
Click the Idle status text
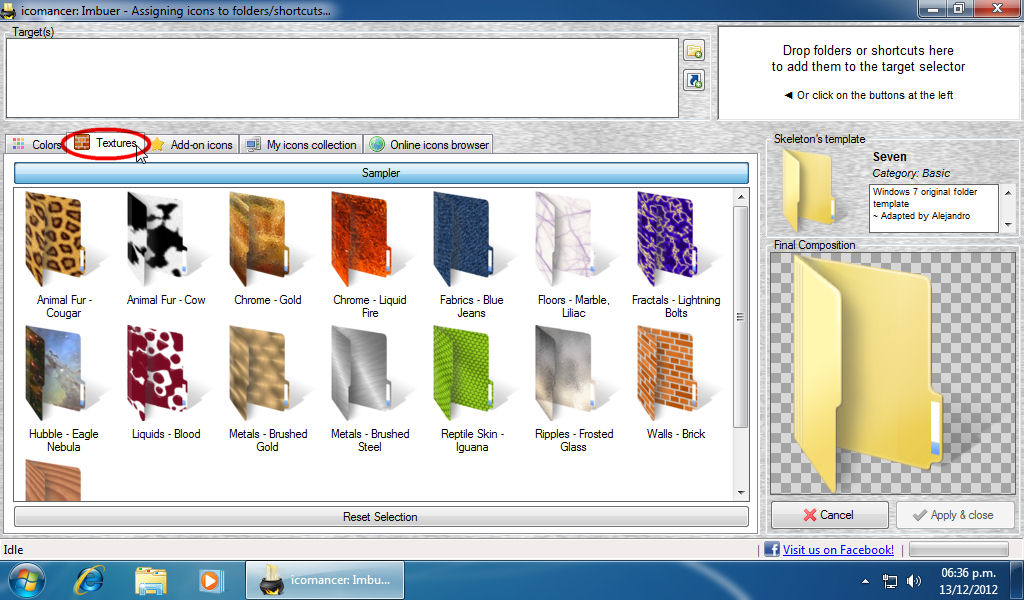point(13,550)
